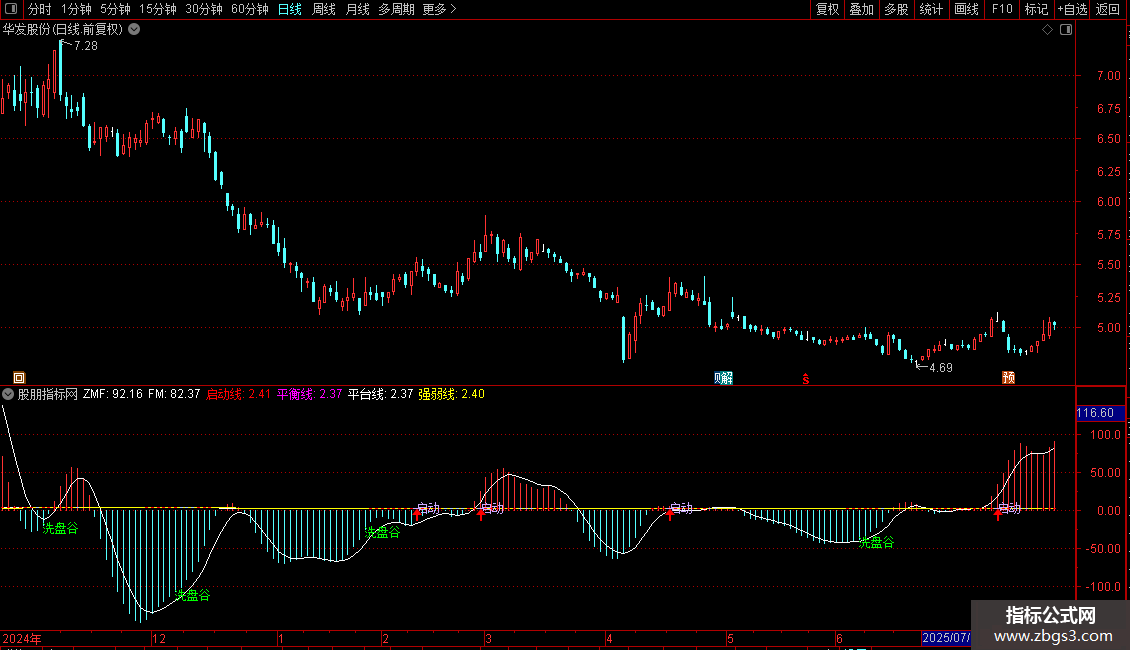Toggle the left sidebar panel icon
The width and height of the screenshot is (1130, 650).
point(12,9)
